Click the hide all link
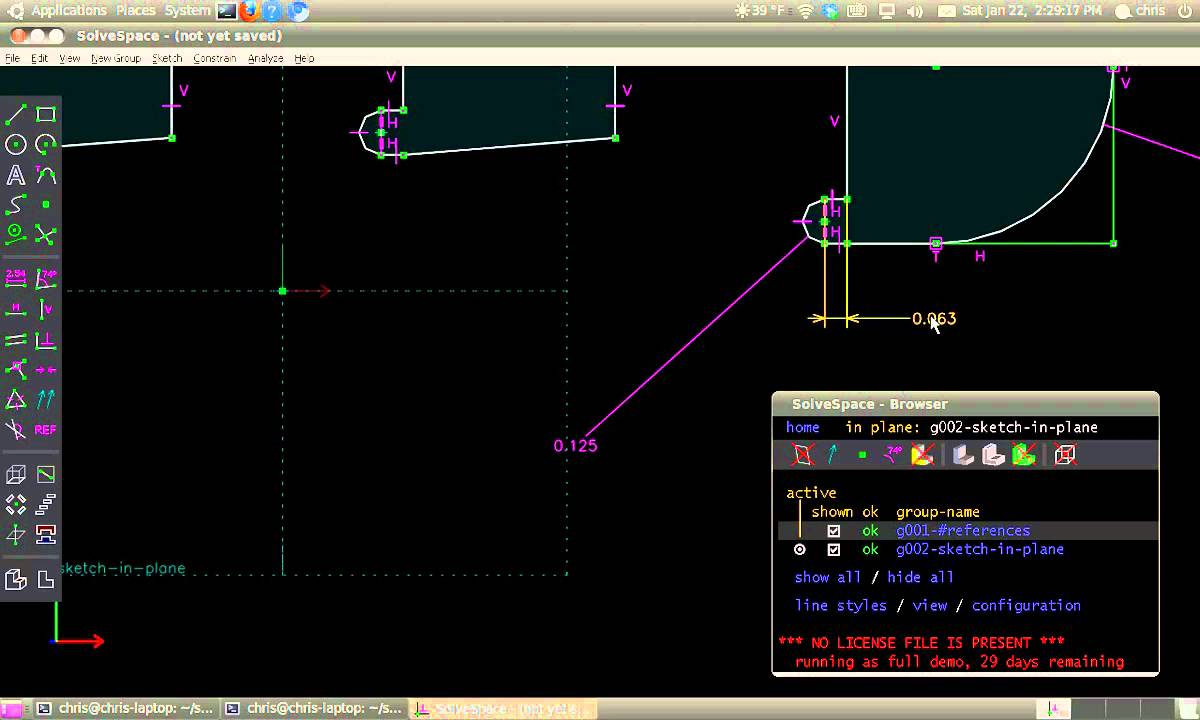Image resolution: width=1200 pixels, height=720 pixels. [921, 578]
